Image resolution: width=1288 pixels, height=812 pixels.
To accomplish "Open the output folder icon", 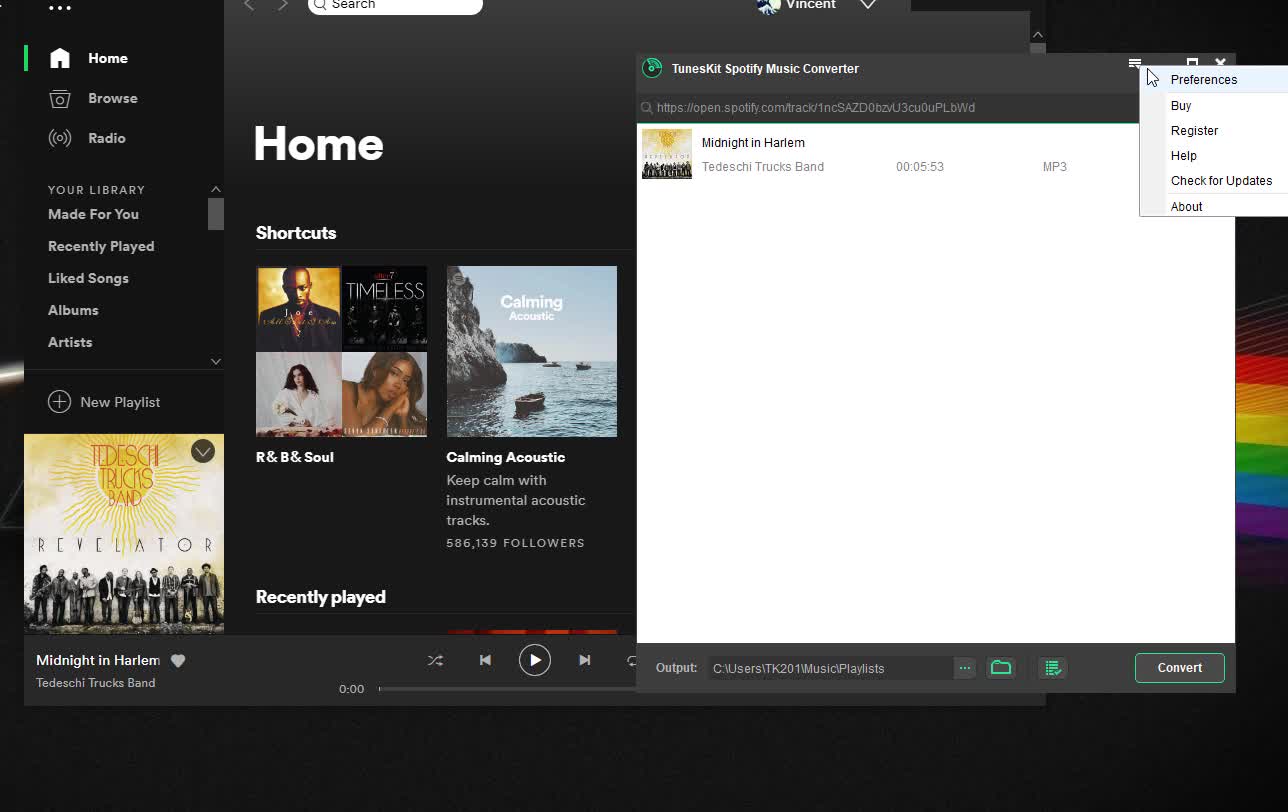I will pos(1001,668).
